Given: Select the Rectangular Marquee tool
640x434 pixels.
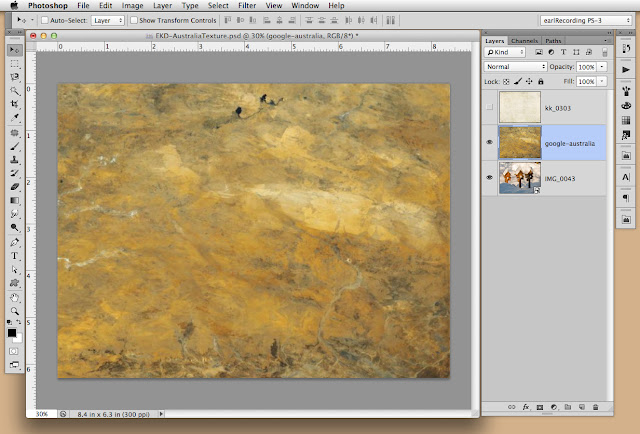Looking at the screenshot, I should (x=15, y=64).
